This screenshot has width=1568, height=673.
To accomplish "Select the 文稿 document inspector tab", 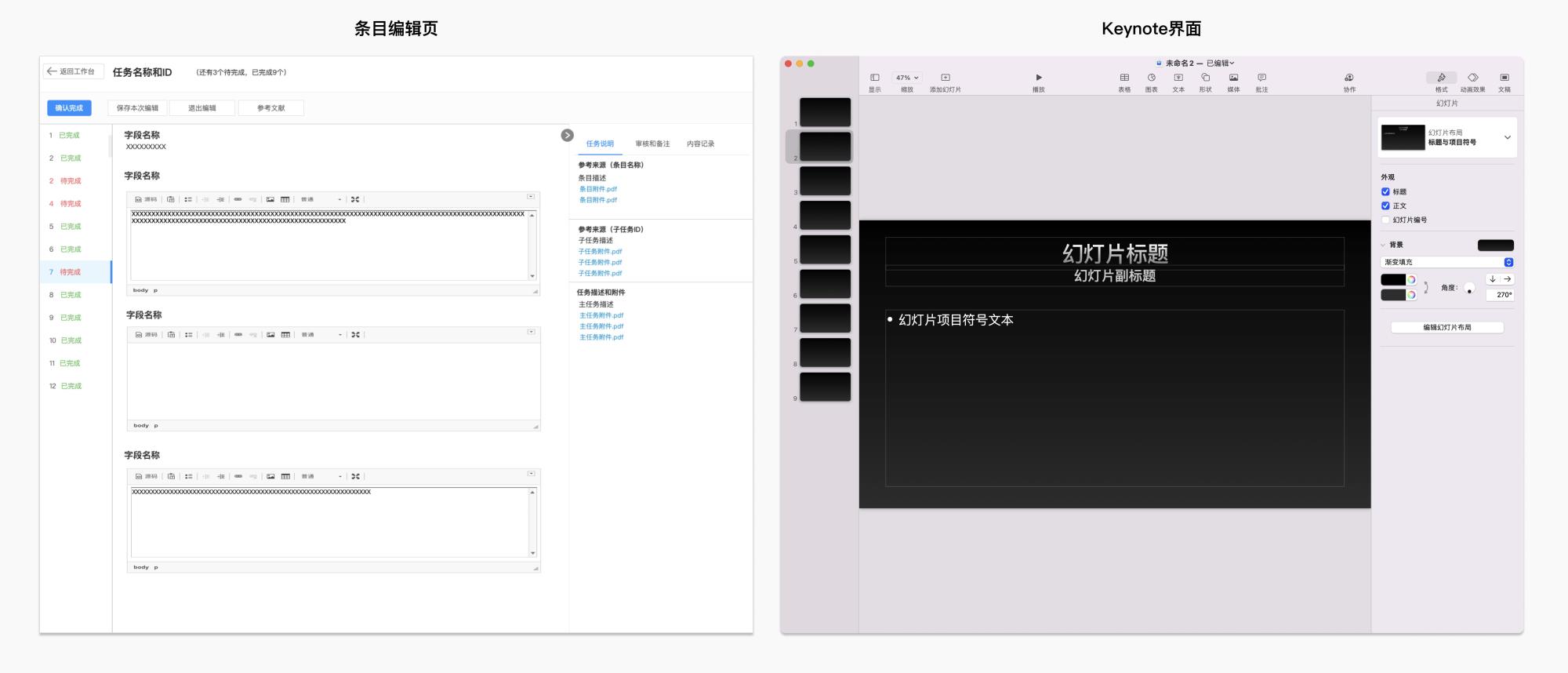I will pyautogui.click(x=1504, y=81).
